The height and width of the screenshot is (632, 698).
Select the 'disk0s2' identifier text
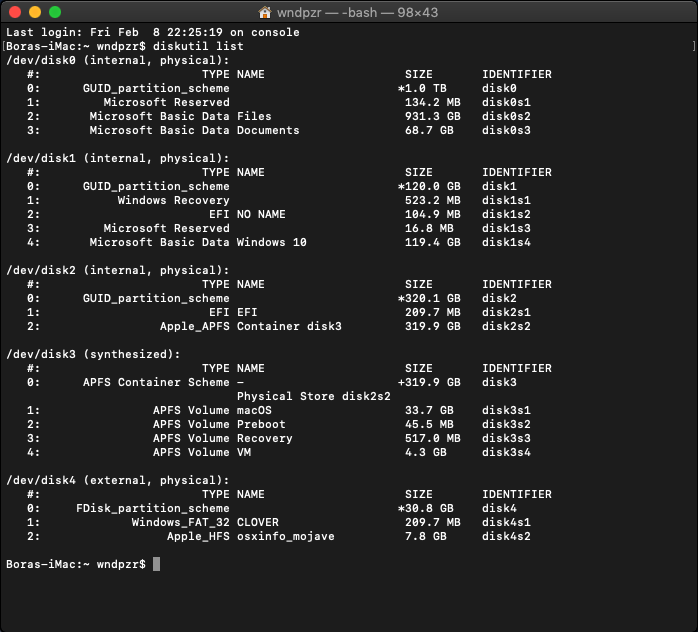tap(506, 117)
